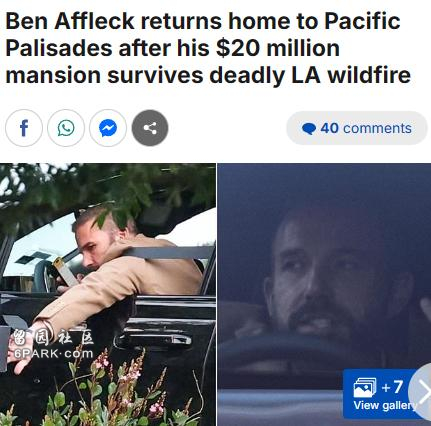Screen dimensions: 431x426
Task: Click the blue comment bubble icon
Action: pyautogui.click(x=309, y=129)
